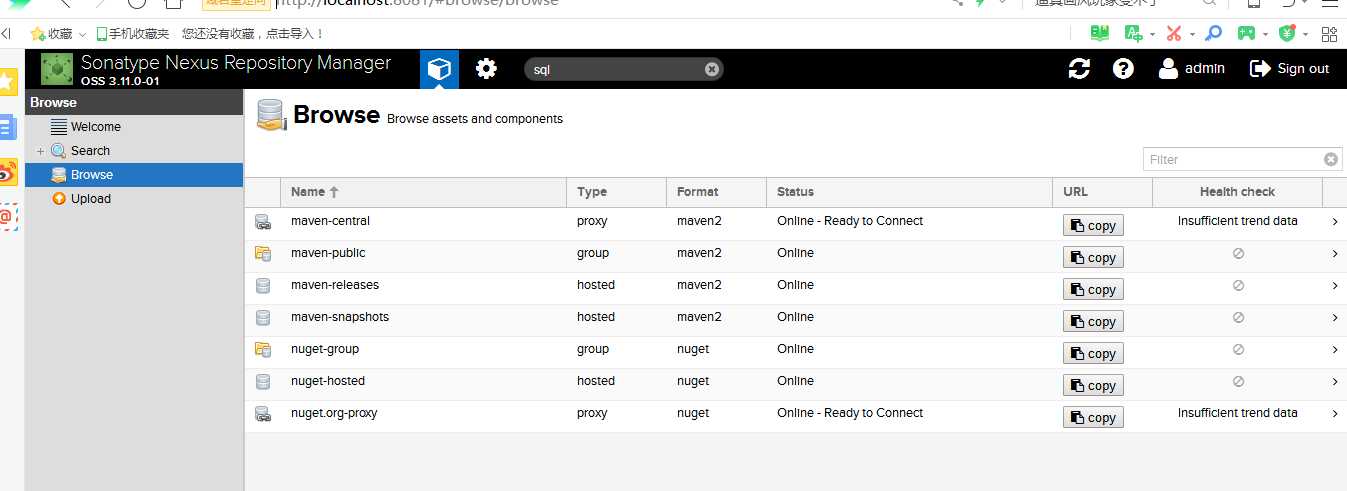This screenshot has height=491, width=1347.
Task: Open the browser favorites star button
Action: 51,34
